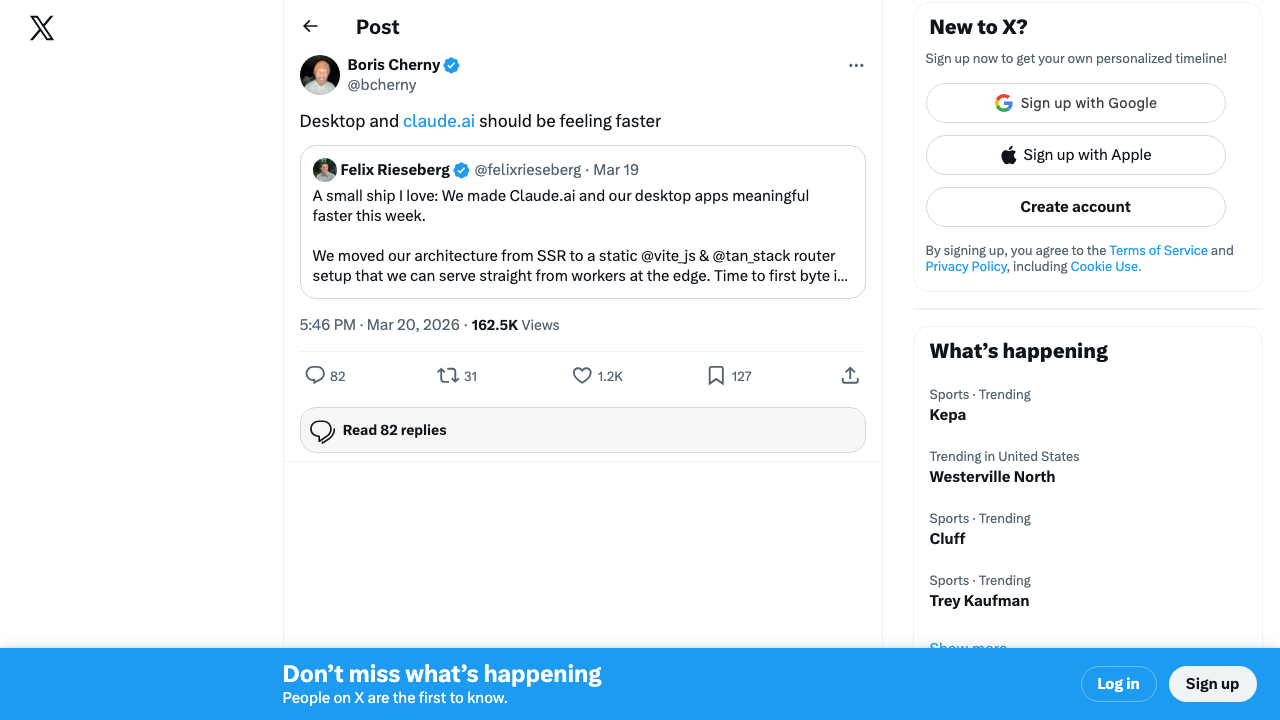Like the post with the heart icon
1280x720 pixels.
click(582, 376)
